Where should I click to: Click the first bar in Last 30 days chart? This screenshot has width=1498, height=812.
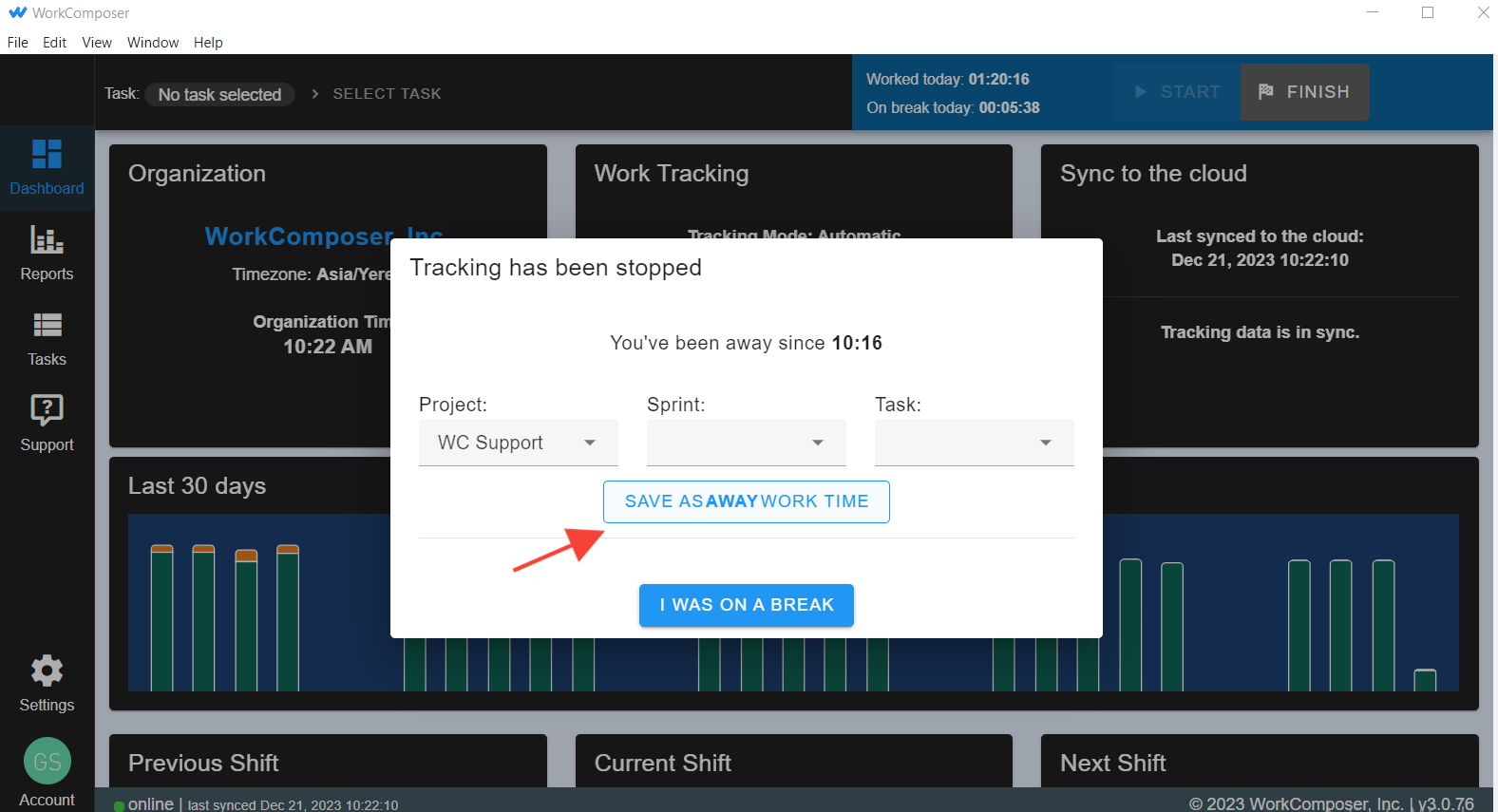[162, 617]
